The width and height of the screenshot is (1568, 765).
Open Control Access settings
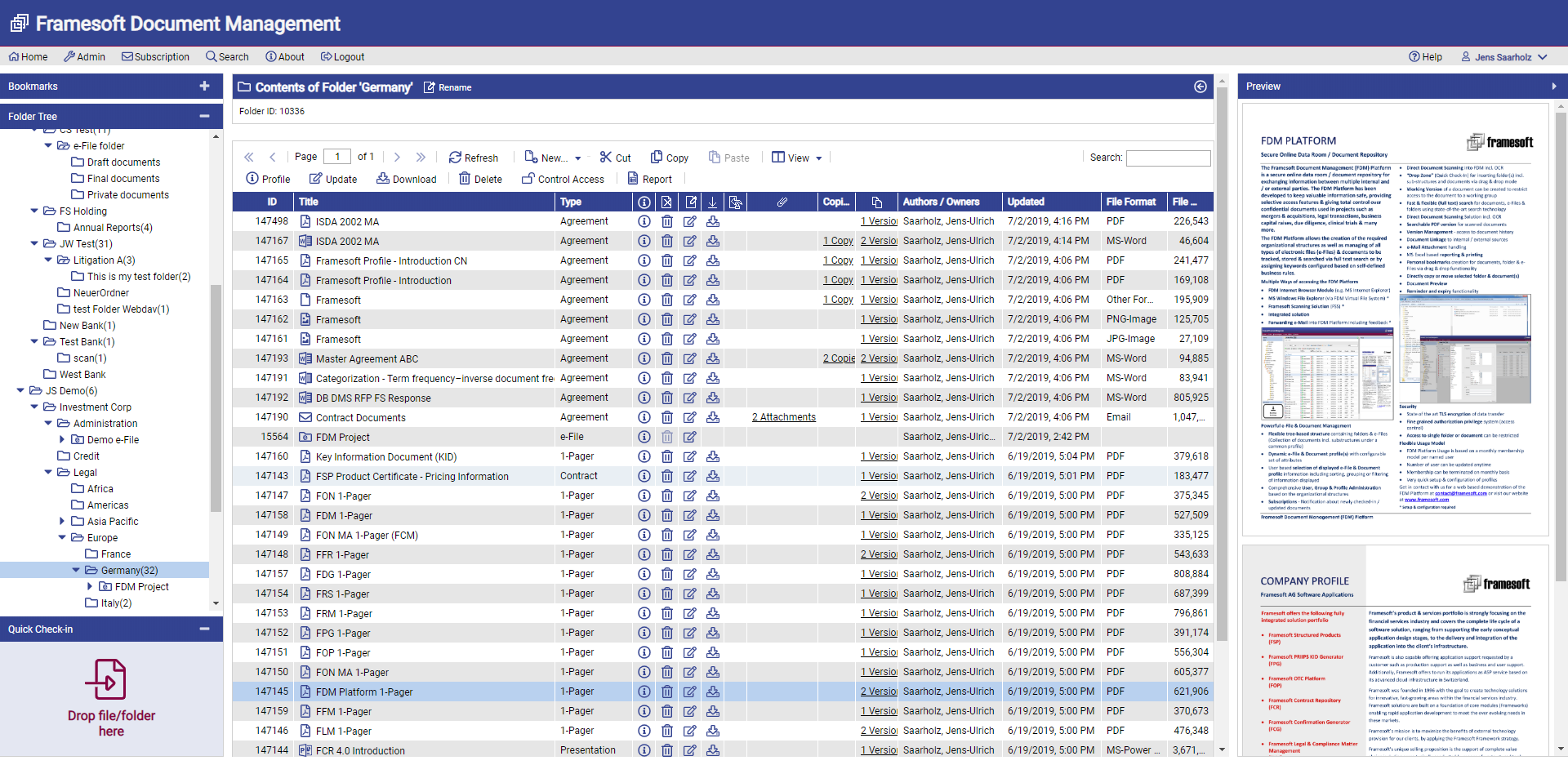coord(563,179)
